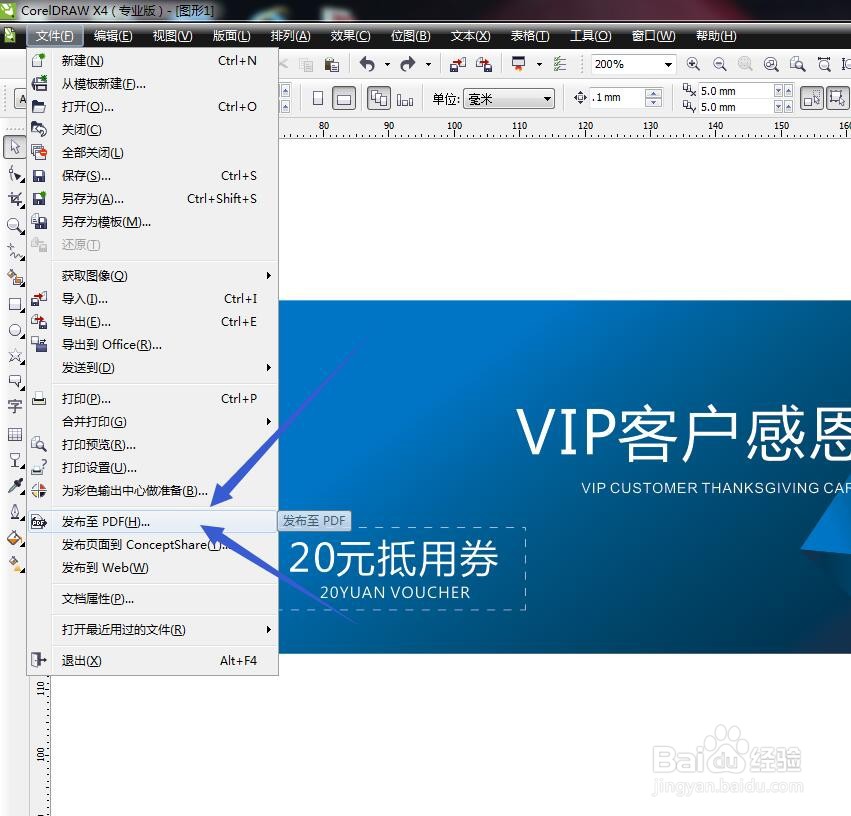Select the Crop tool
This screenshot has height=816, width=851.
(15, 199)
